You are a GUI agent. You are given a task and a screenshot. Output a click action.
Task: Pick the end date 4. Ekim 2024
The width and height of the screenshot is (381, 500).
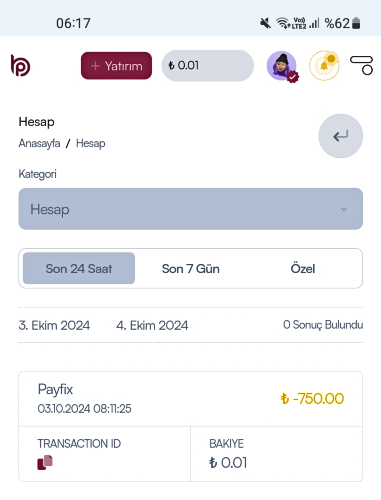pos(152,325)
